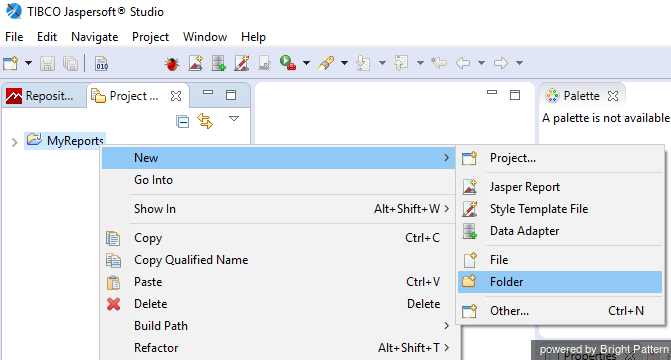Click the greyed compile report toolbar icon
The image size is (671, 360).
tap(265, 63)
